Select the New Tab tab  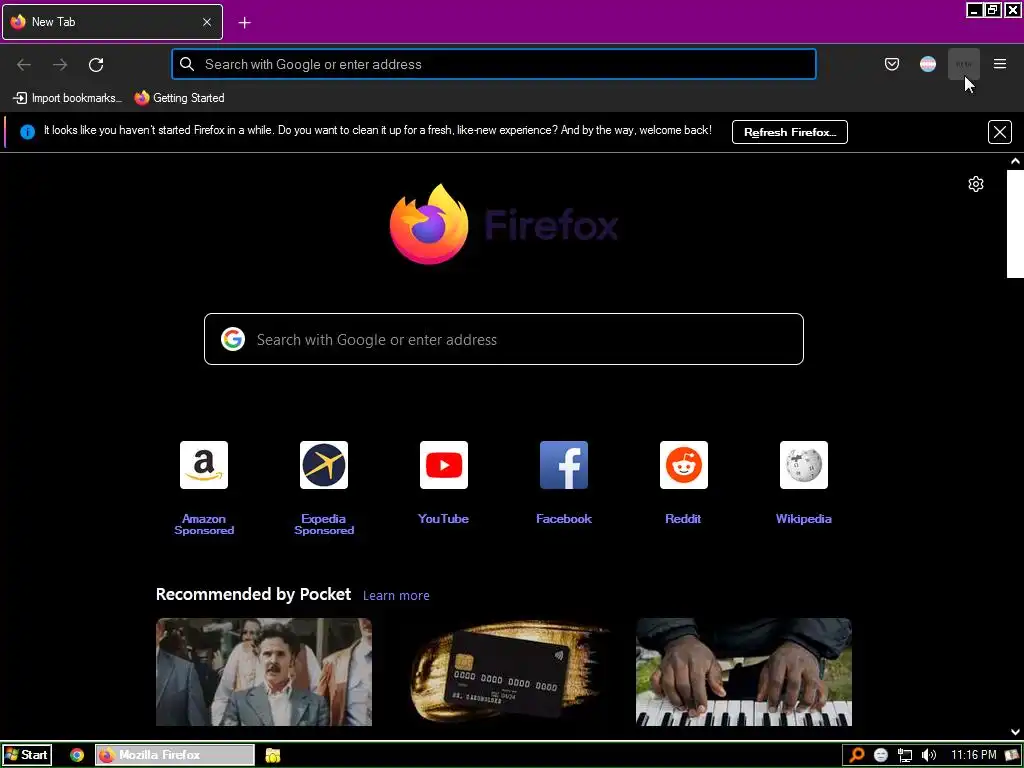click(x=112, y=22)
